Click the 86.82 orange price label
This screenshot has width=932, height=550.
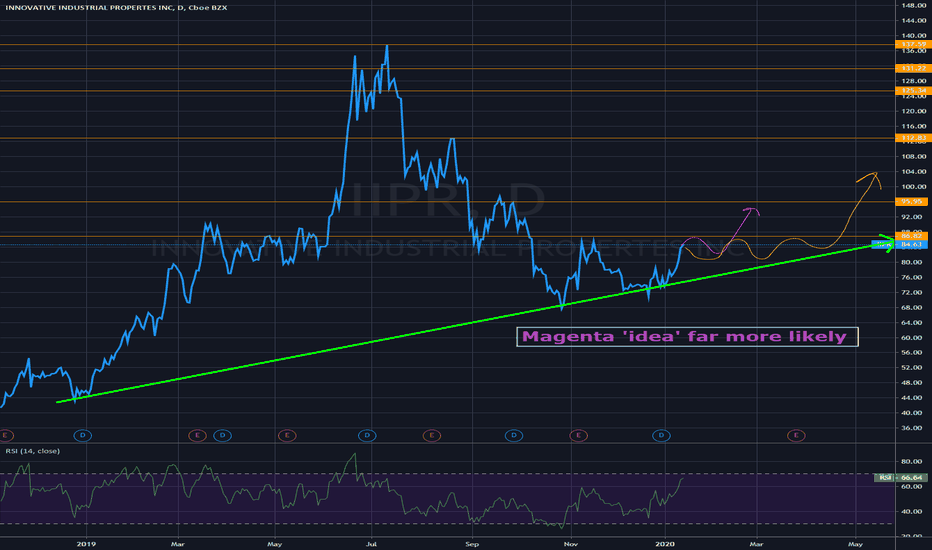(x=912, y=236)
